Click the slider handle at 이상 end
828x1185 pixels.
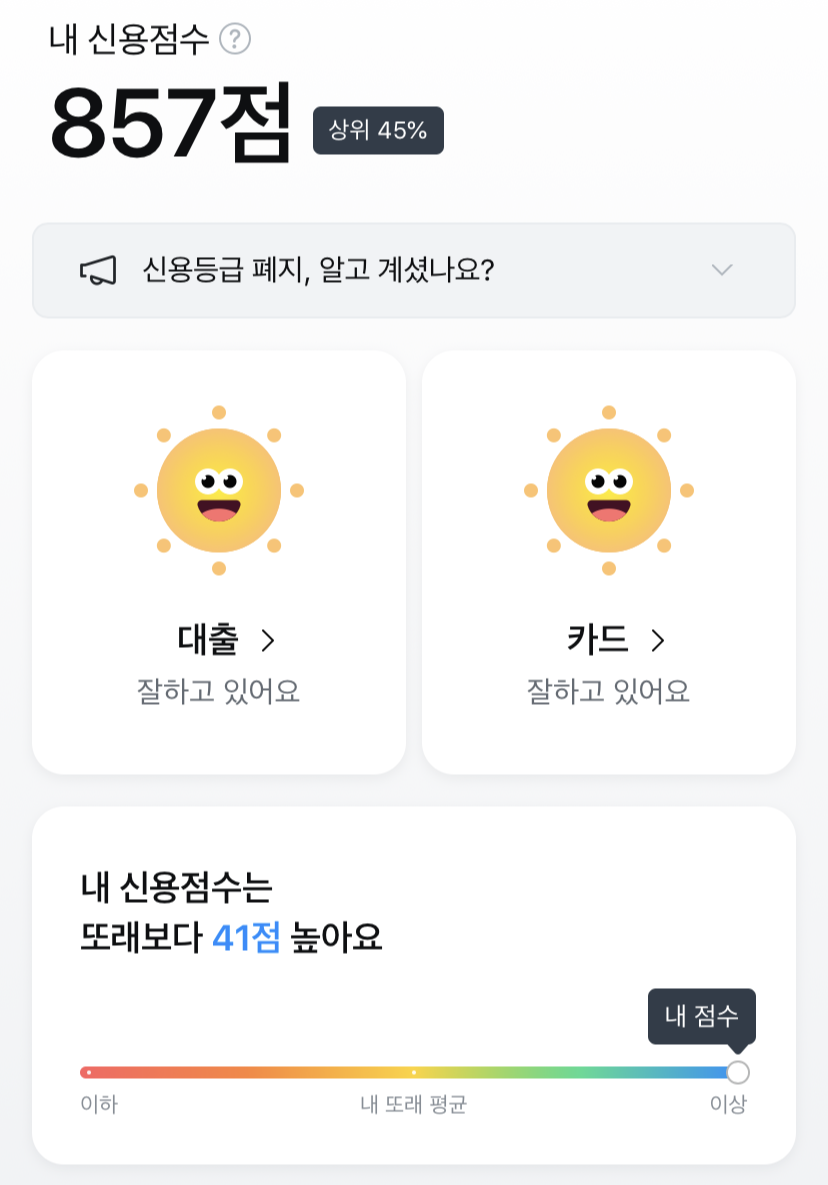tap(738, 1072)
